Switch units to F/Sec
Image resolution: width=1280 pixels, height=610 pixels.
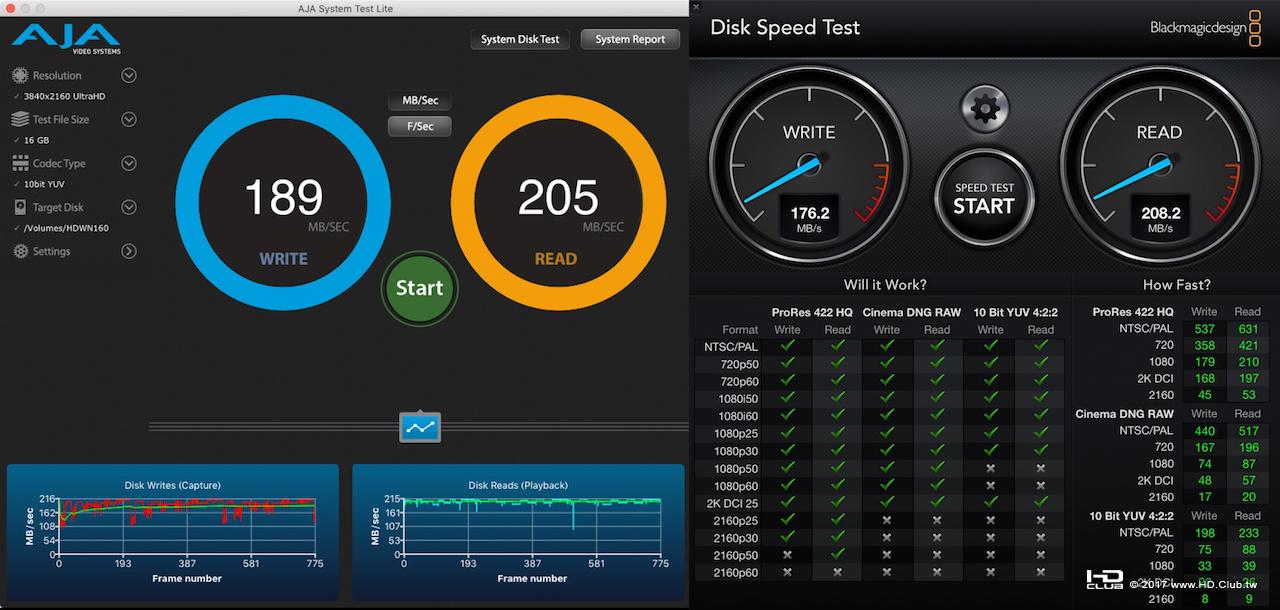(420, 126)
